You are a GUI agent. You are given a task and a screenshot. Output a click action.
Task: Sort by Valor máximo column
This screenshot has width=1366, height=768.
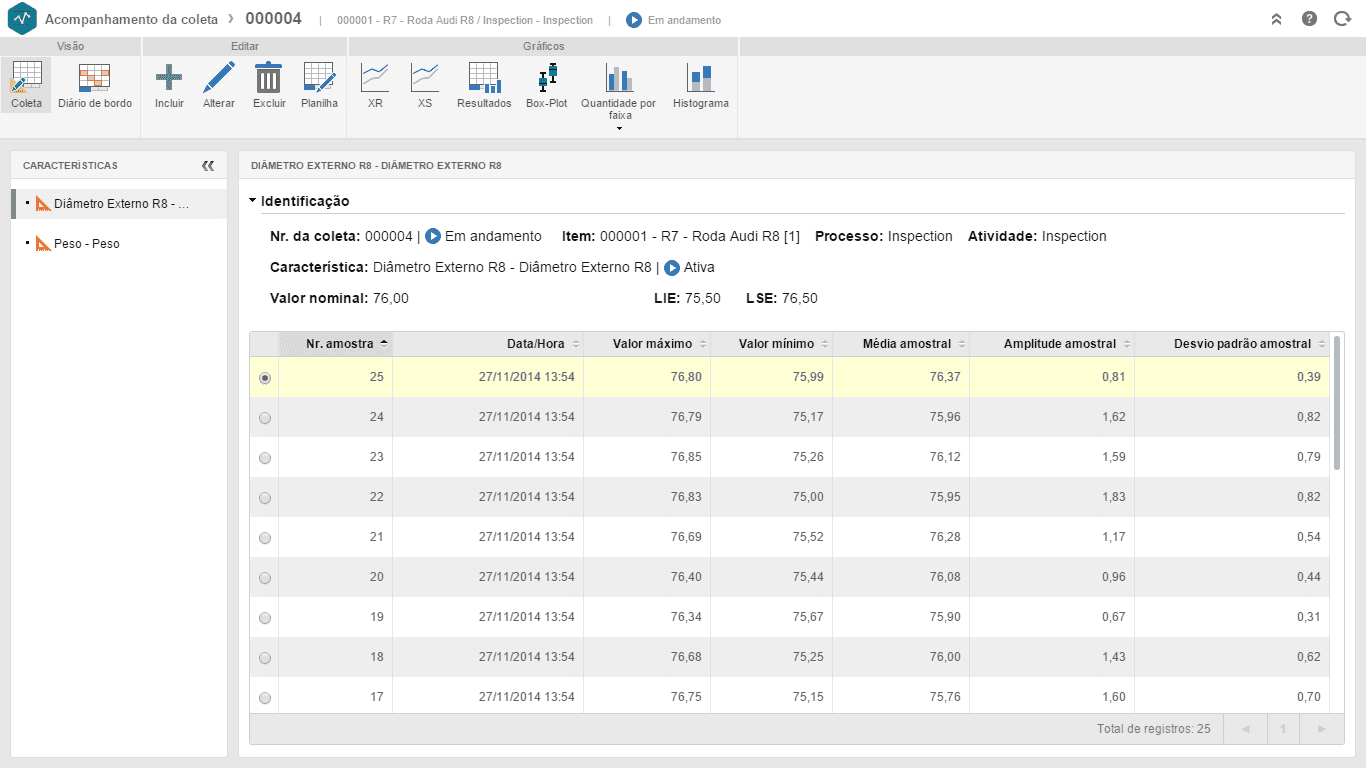click(647, 344)
